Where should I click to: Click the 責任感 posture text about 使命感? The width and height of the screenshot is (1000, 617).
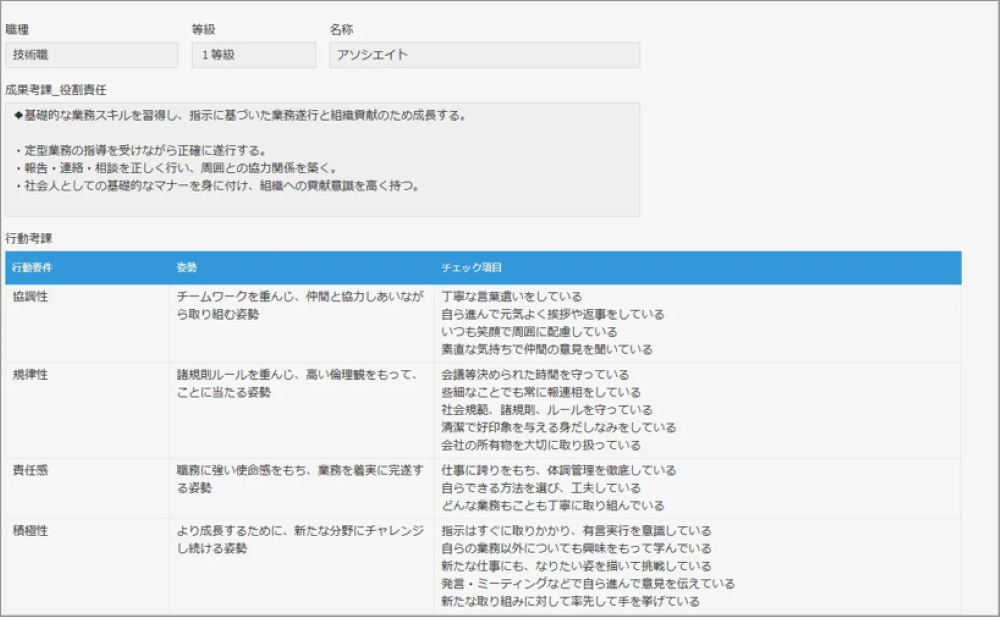coord(300,478)
